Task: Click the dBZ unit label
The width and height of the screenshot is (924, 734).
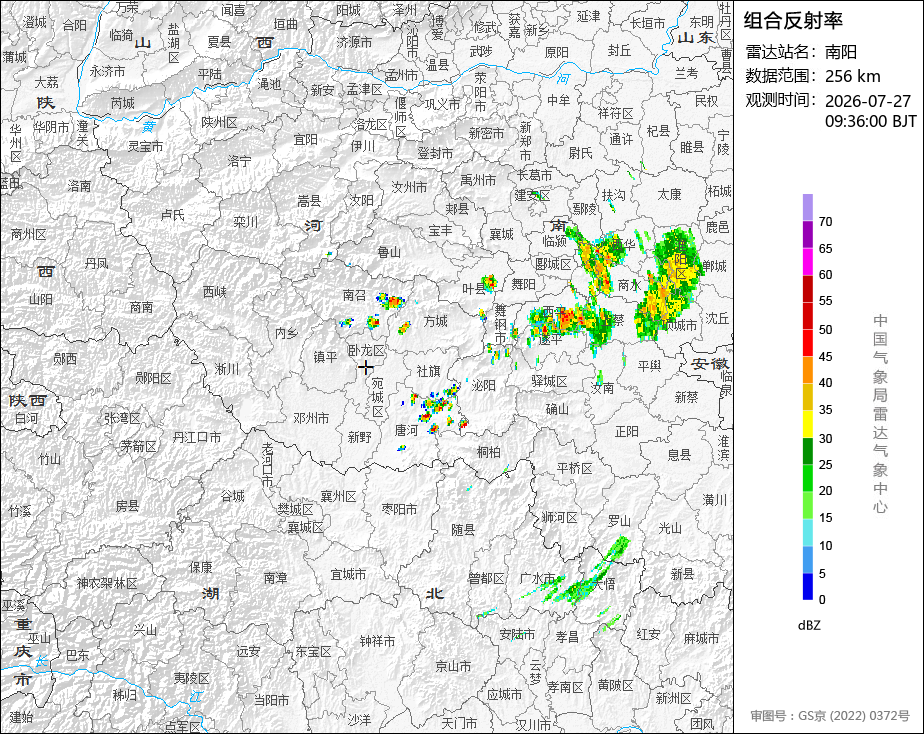Action: click(808, 626)
